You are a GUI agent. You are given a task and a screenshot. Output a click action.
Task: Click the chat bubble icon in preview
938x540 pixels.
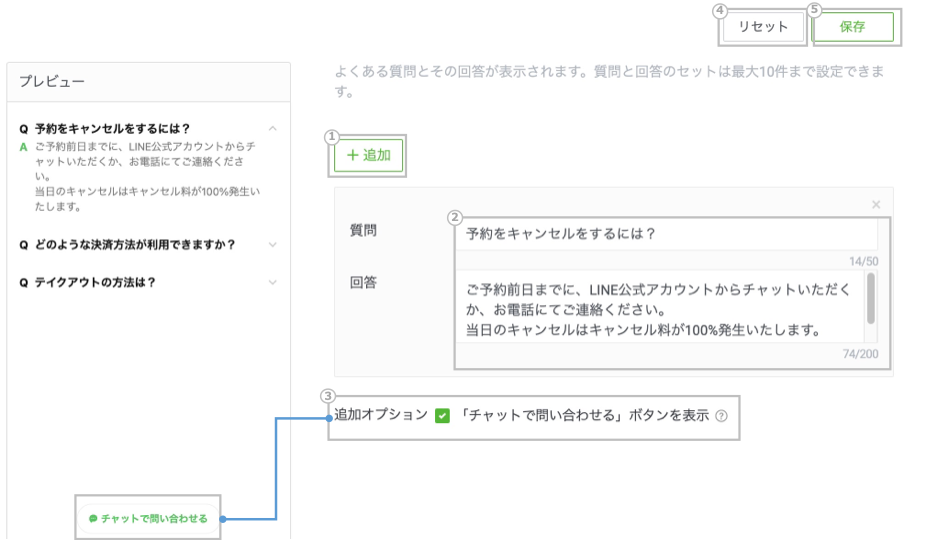93,519
